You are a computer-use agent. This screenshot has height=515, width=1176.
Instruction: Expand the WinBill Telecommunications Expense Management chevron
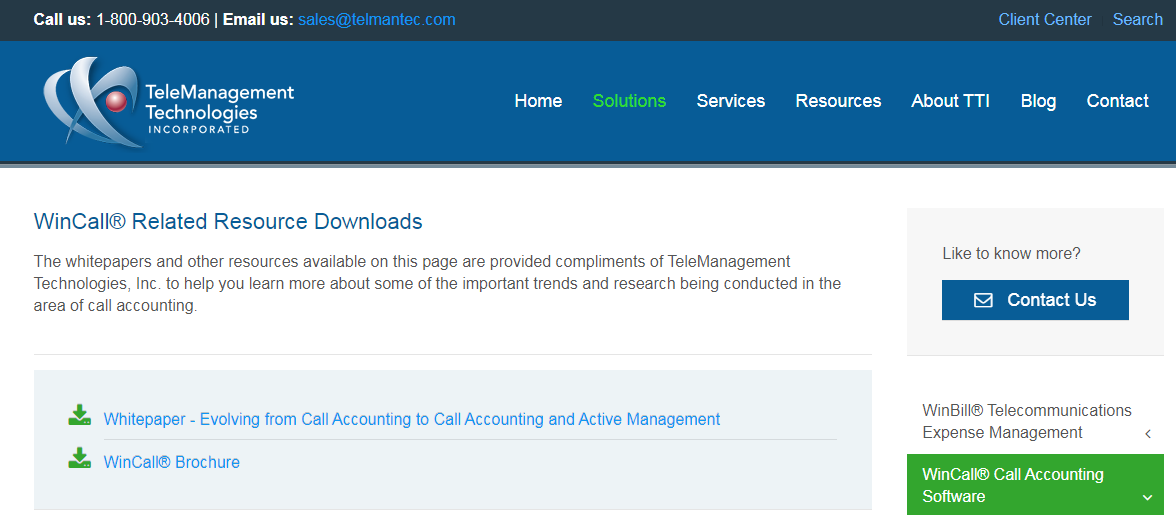pos(1148,433)
